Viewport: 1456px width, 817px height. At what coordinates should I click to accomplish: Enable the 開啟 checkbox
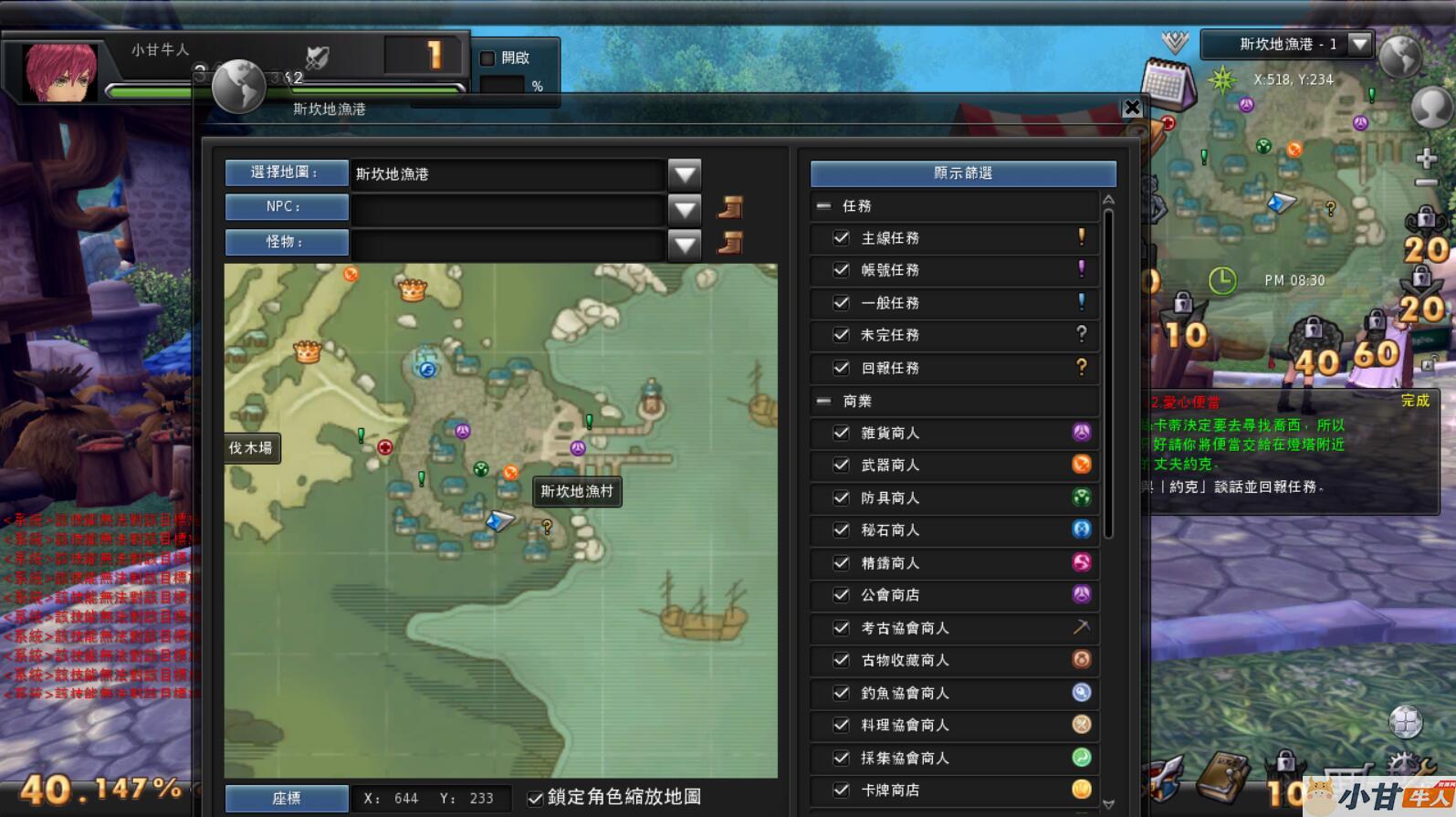pos(487,58)
